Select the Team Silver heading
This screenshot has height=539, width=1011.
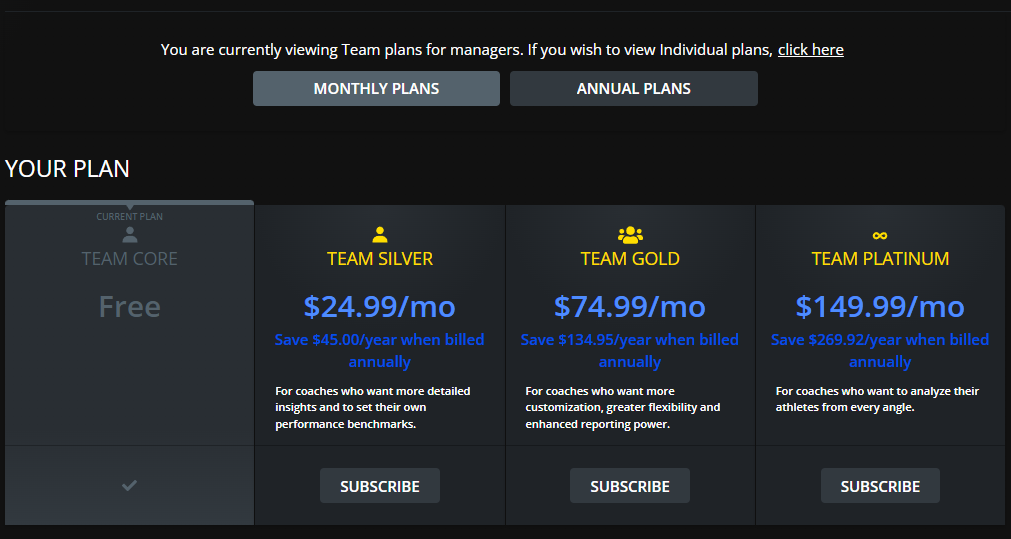click(x=380, y=259)
